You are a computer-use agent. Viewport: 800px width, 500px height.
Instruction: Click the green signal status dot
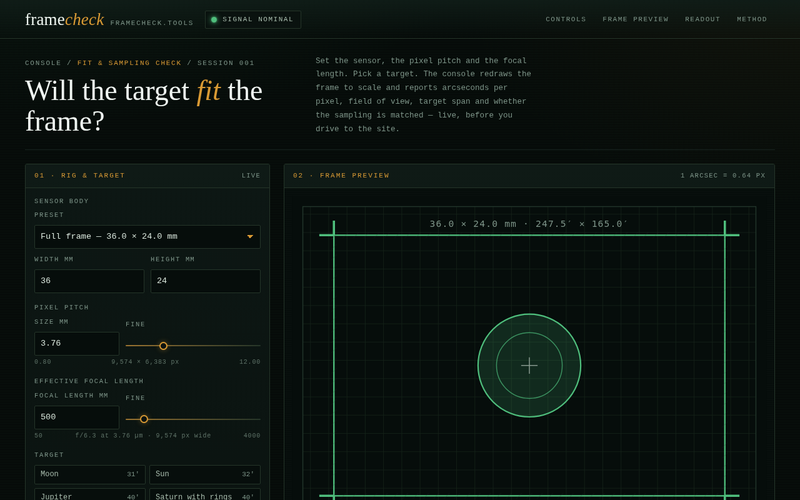[214, 20]
